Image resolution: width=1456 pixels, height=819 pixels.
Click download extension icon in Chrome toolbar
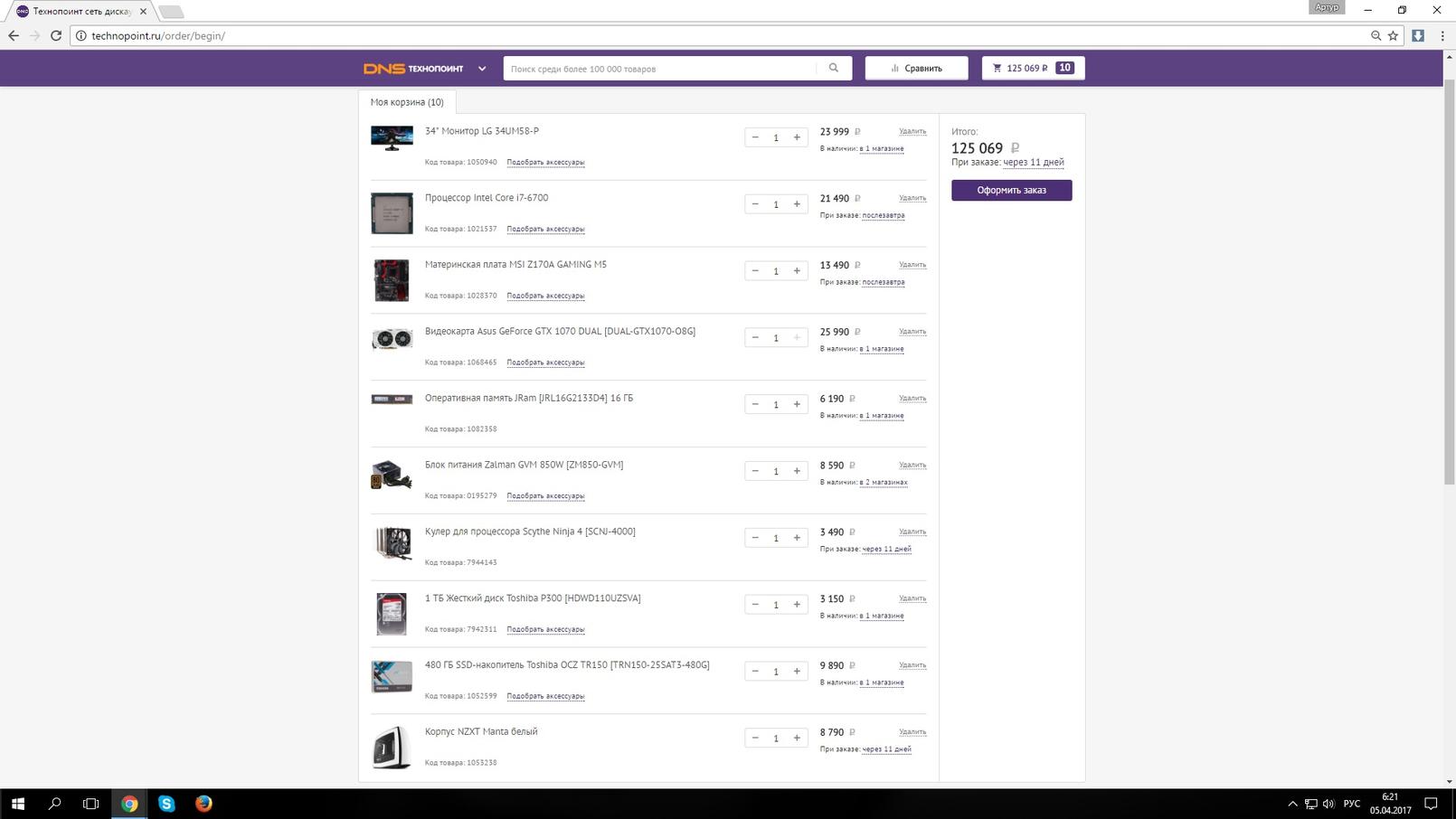pyautogui.click(x=1417, y=35)
